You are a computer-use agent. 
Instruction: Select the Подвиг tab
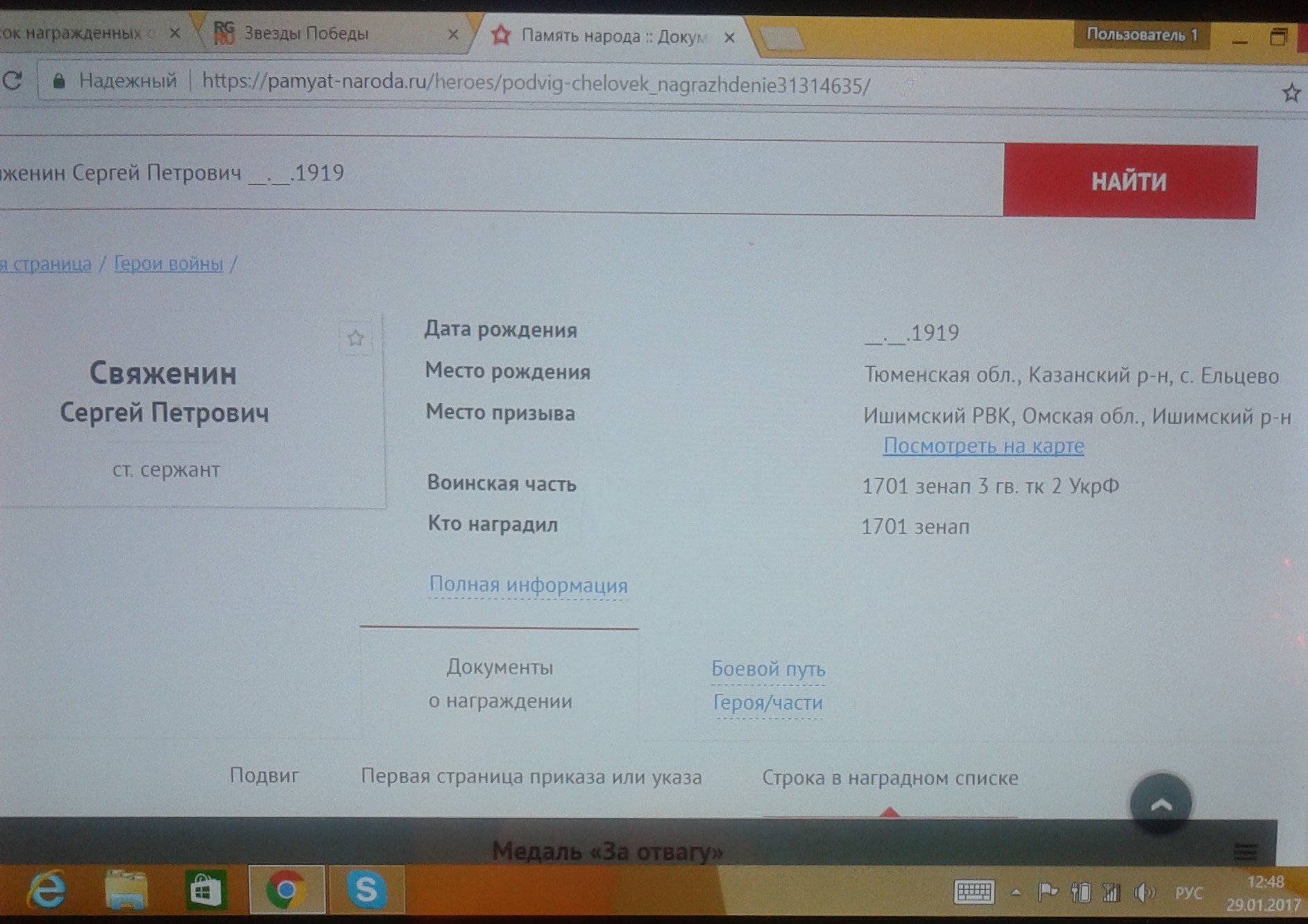264,776
